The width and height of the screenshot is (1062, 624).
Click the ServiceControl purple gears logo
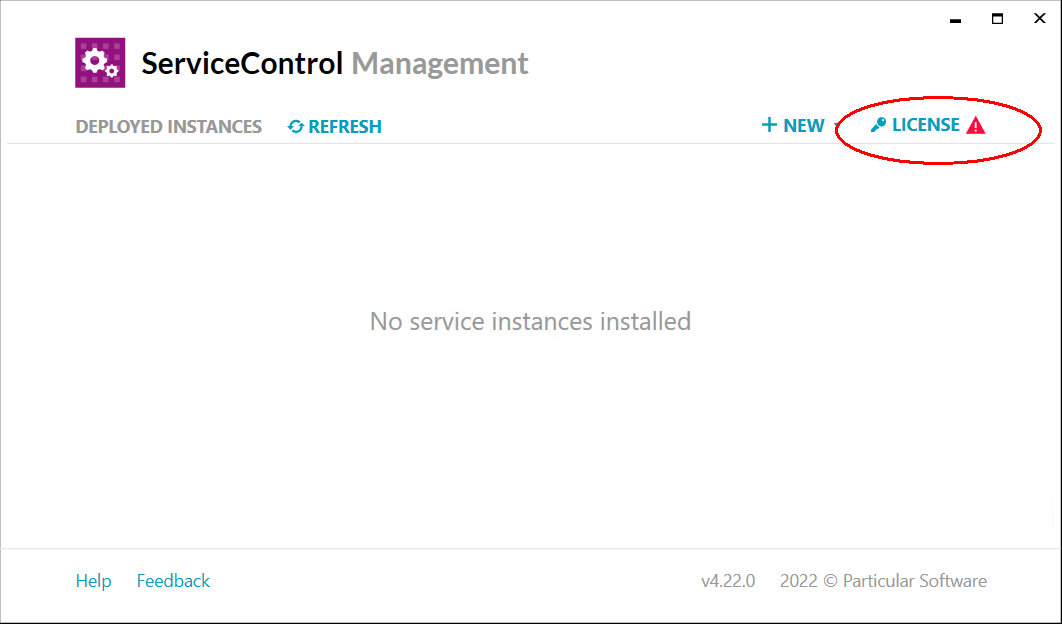(x=100, y=63)
